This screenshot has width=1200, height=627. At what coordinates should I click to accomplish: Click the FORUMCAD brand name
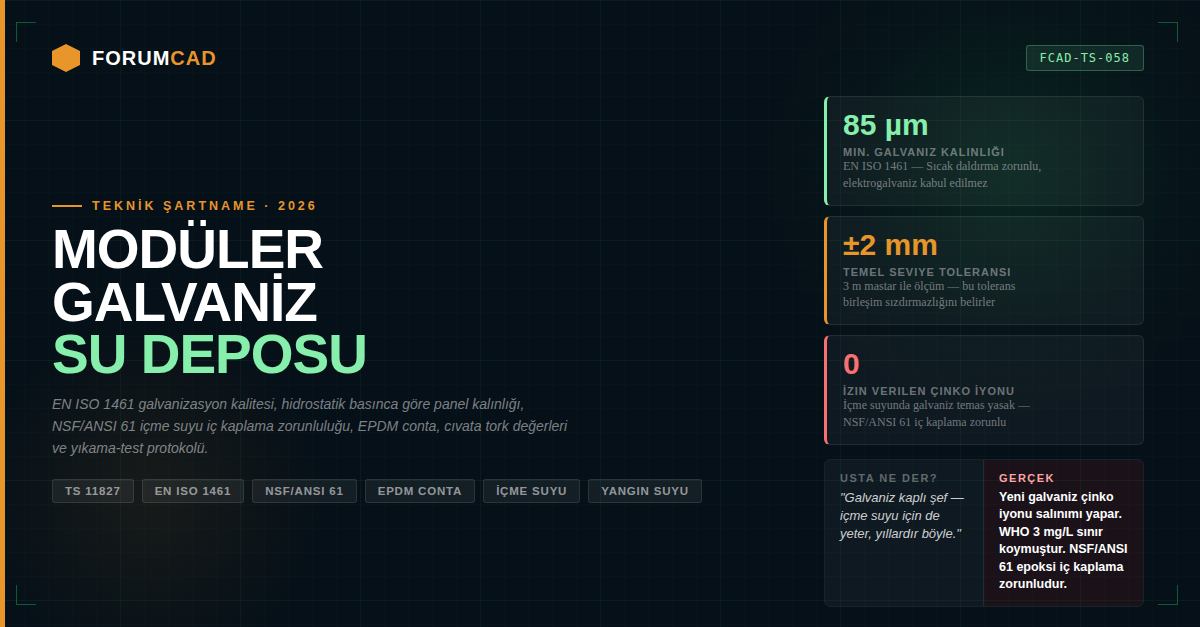pyautogui.click(x=154, y=58)
